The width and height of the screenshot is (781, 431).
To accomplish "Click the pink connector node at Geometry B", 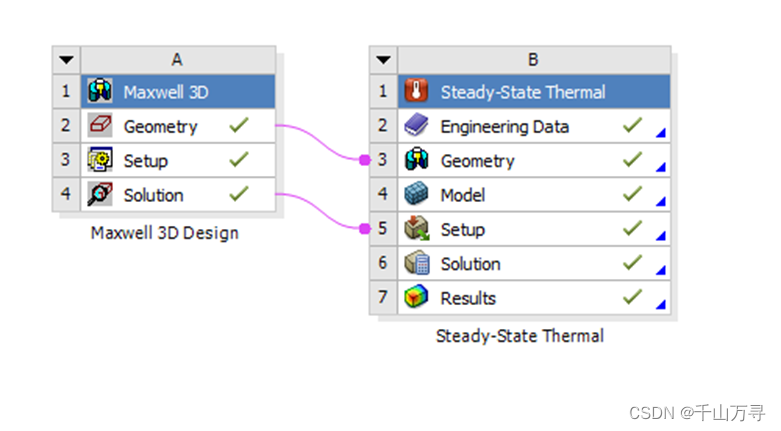I will (x=365, y=159).
